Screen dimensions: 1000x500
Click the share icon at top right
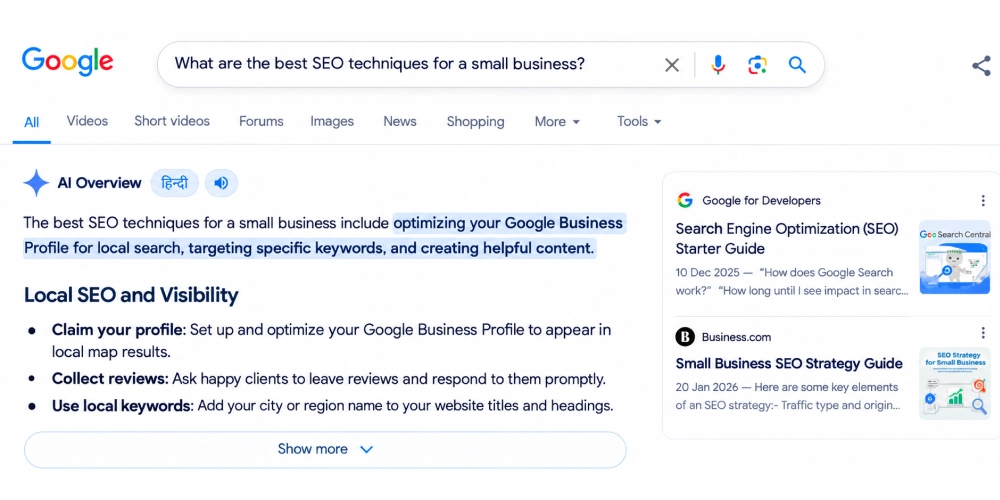click(x=981, y=66)
